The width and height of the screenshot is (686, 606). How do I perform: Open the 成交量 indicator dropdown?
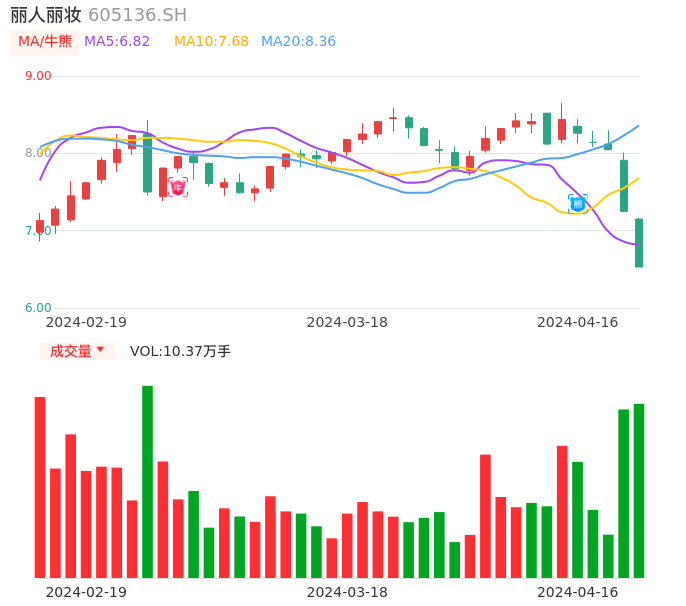(77, 351)
